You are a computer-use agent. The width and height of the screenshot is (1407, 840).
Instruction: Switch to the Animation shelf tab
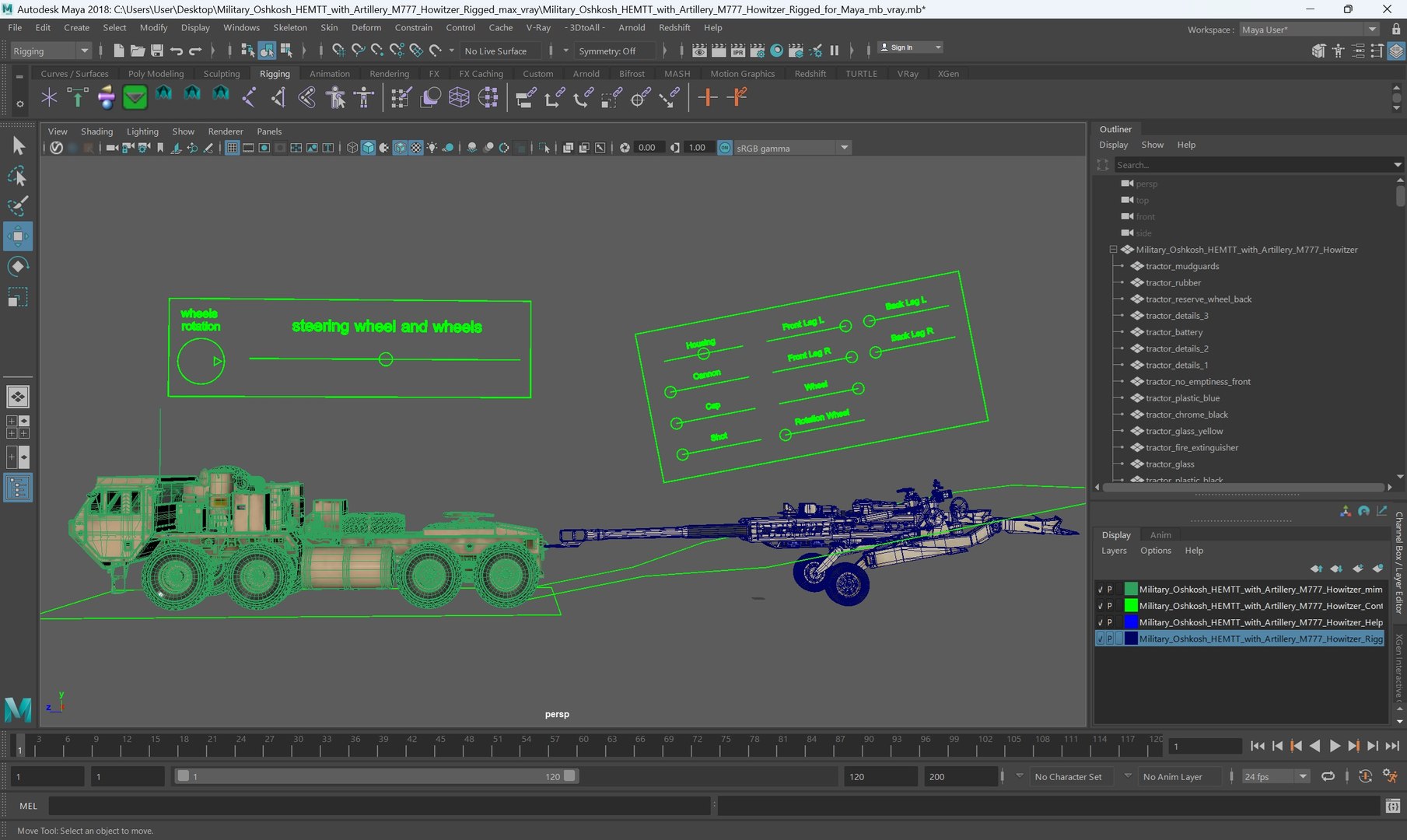pos(329,74)
